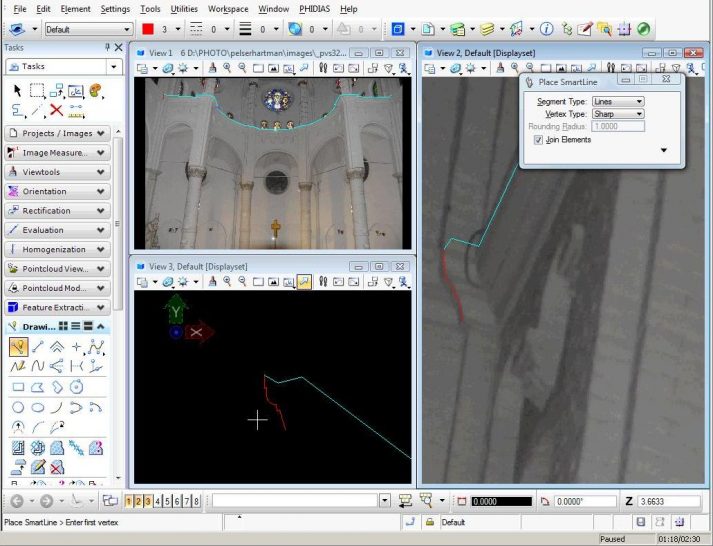Click the key-in text field in bottom bar
713x546 pixels.
point(295,501)
